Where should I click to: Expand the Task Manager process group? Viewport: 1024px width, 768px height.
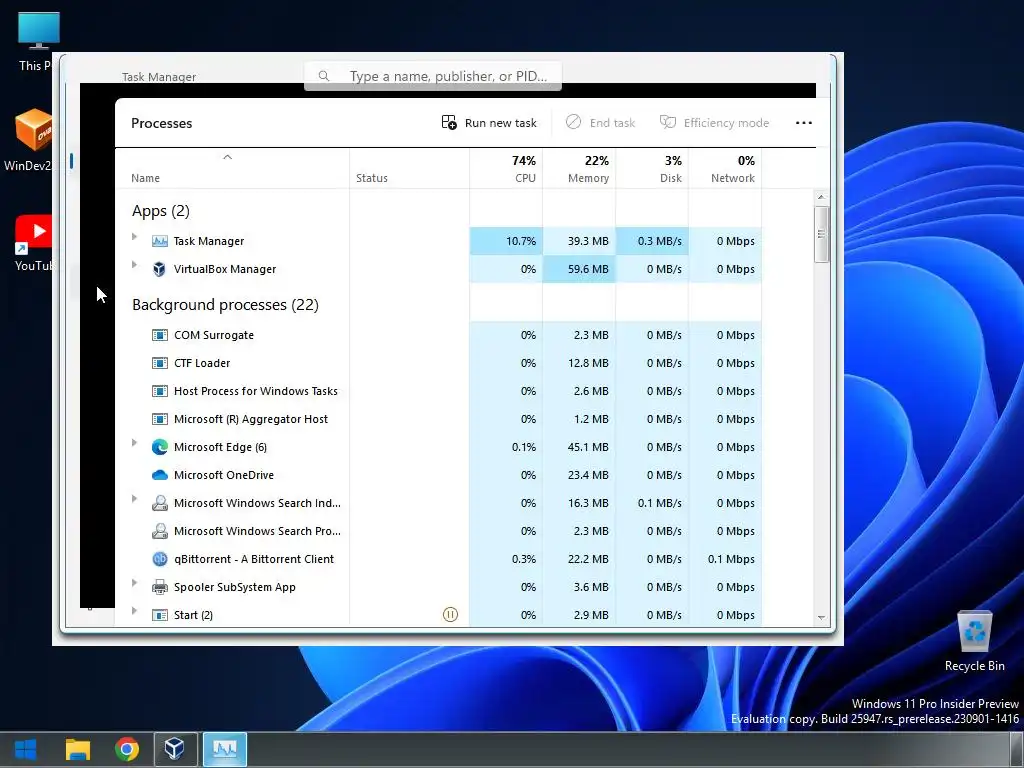[135, 236]
